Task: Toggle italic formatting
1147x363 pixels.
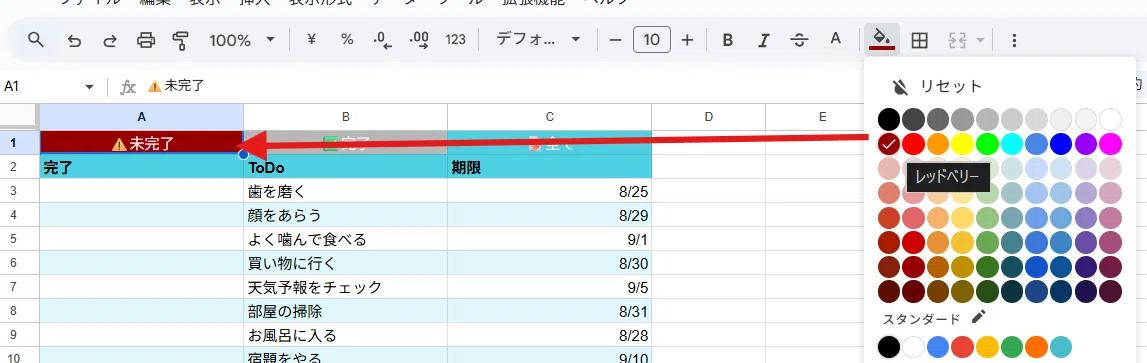Action: [764, 40]
